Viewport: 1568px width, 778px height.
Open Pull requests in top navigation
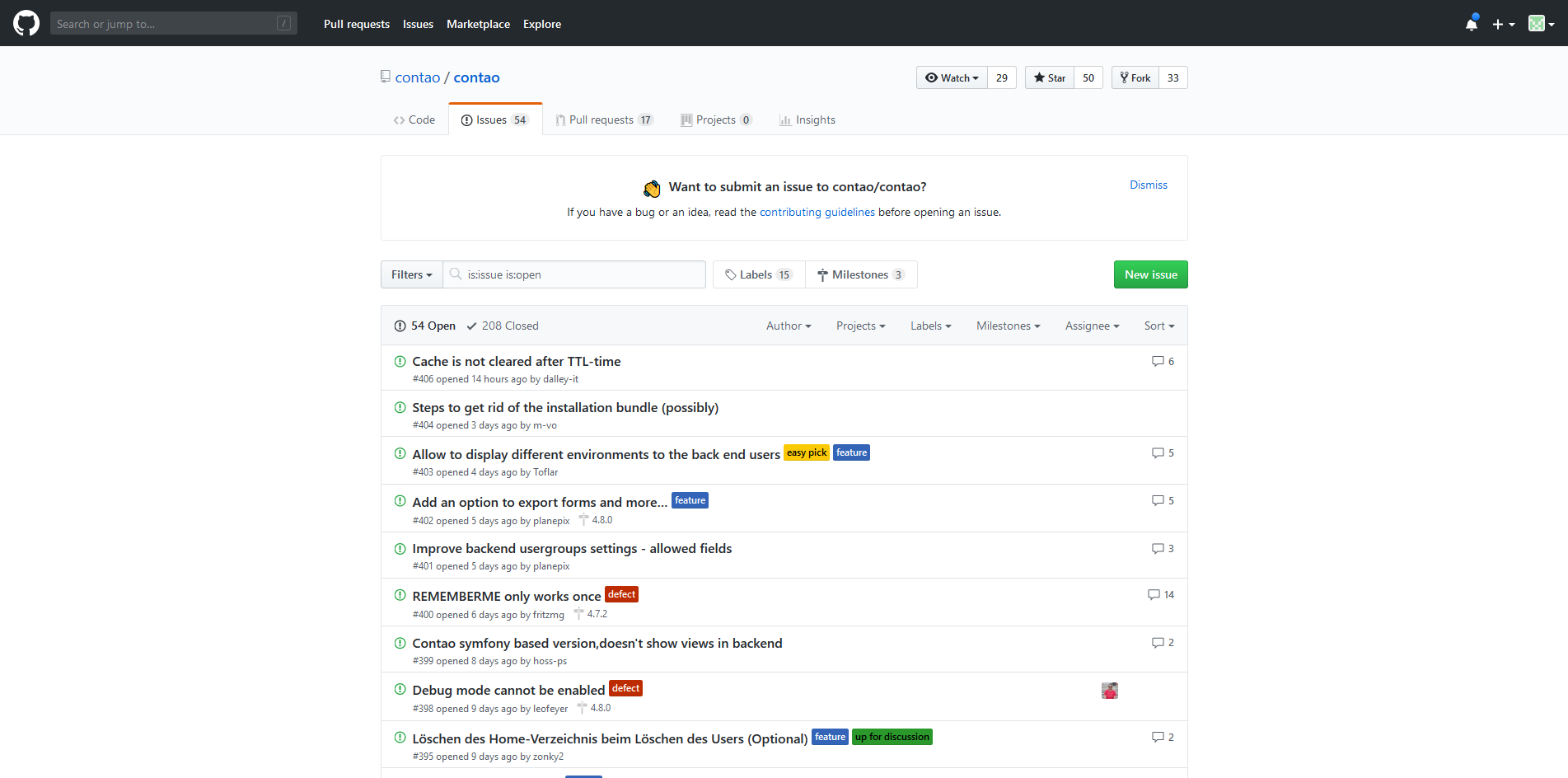click(x=357, y=24)
